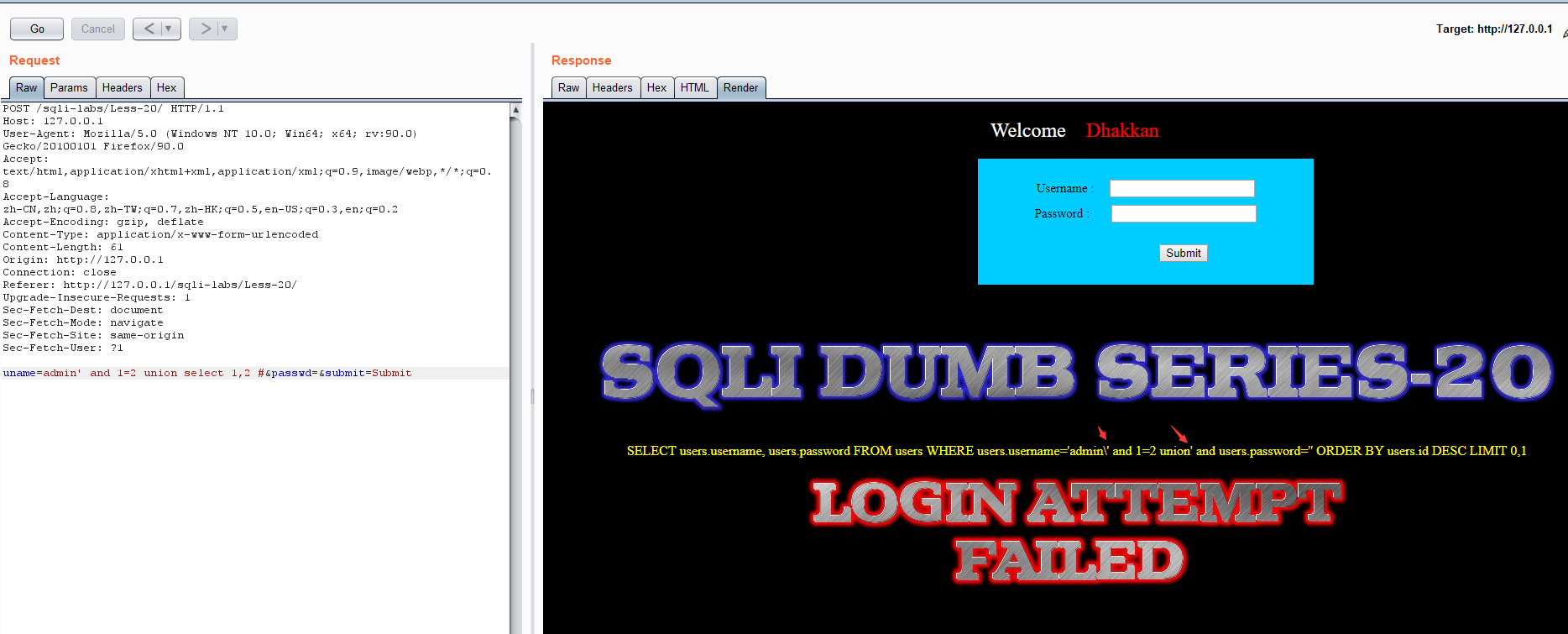Open the Response Headers tab
This screenshot has height=634, width=1568.
[613, 87]
